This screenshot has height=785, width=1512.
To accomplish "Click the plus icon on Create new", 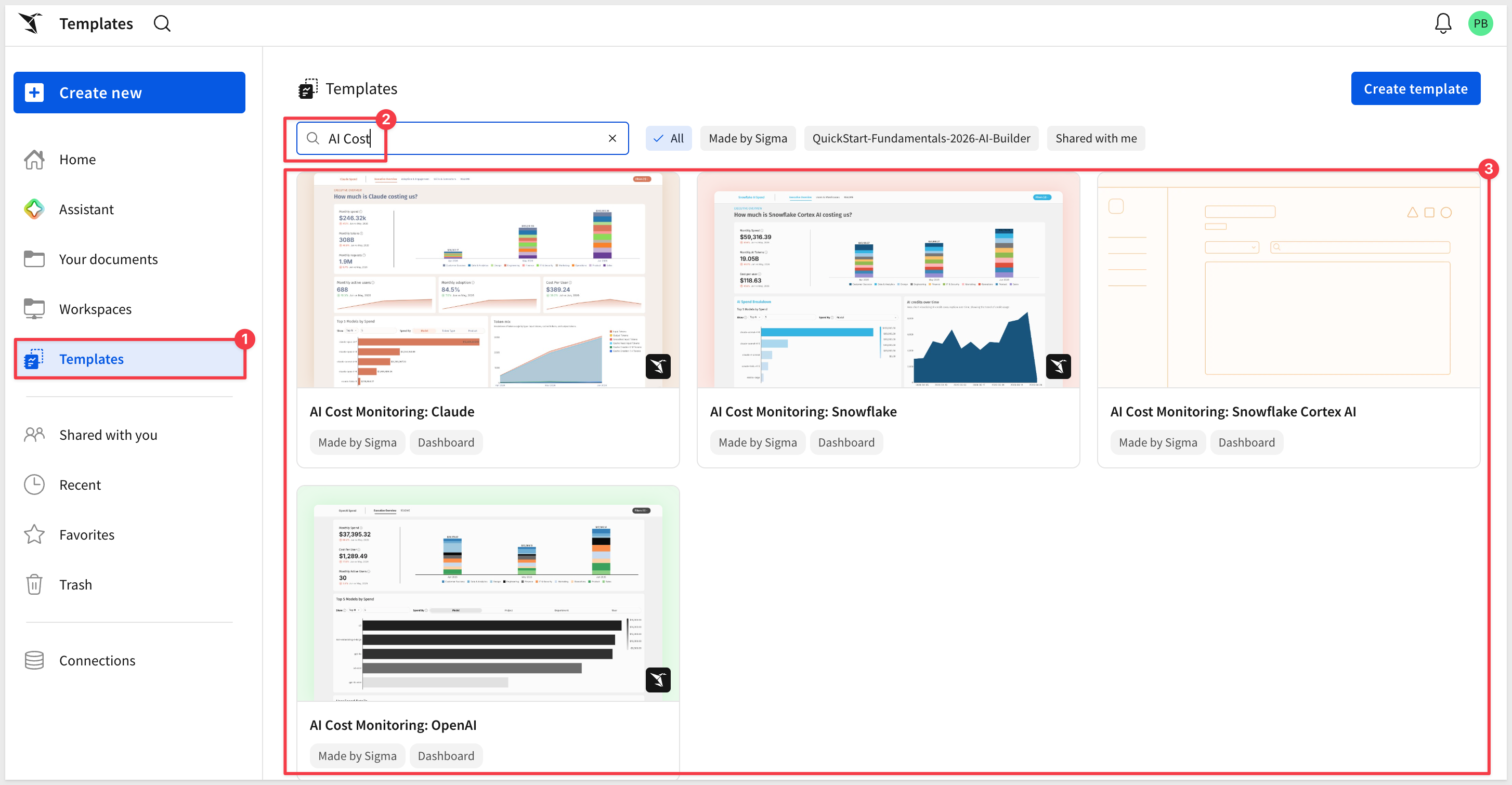I will tap(35, 93).
